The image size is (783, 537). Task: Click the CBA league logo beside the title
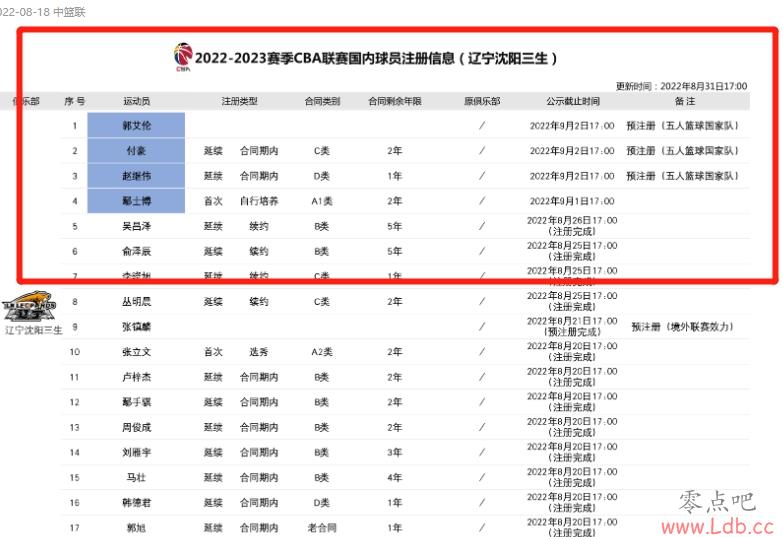click(183, 57)
